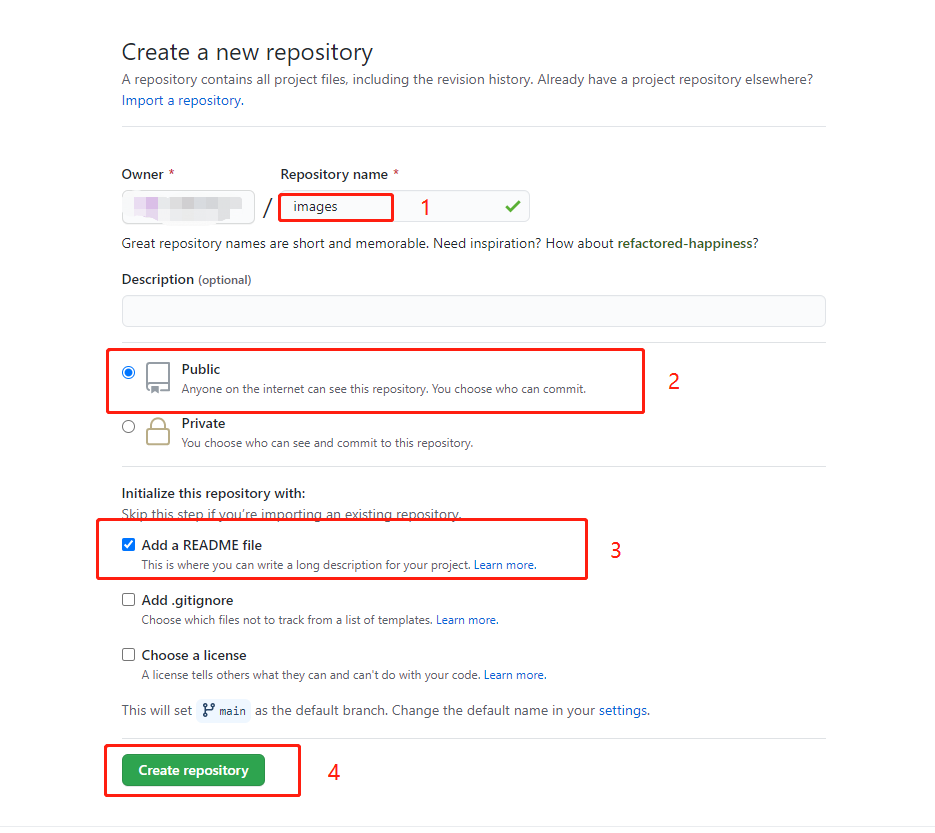Click the branch icon next to main

pyautogui.click(x=209, y=710)
